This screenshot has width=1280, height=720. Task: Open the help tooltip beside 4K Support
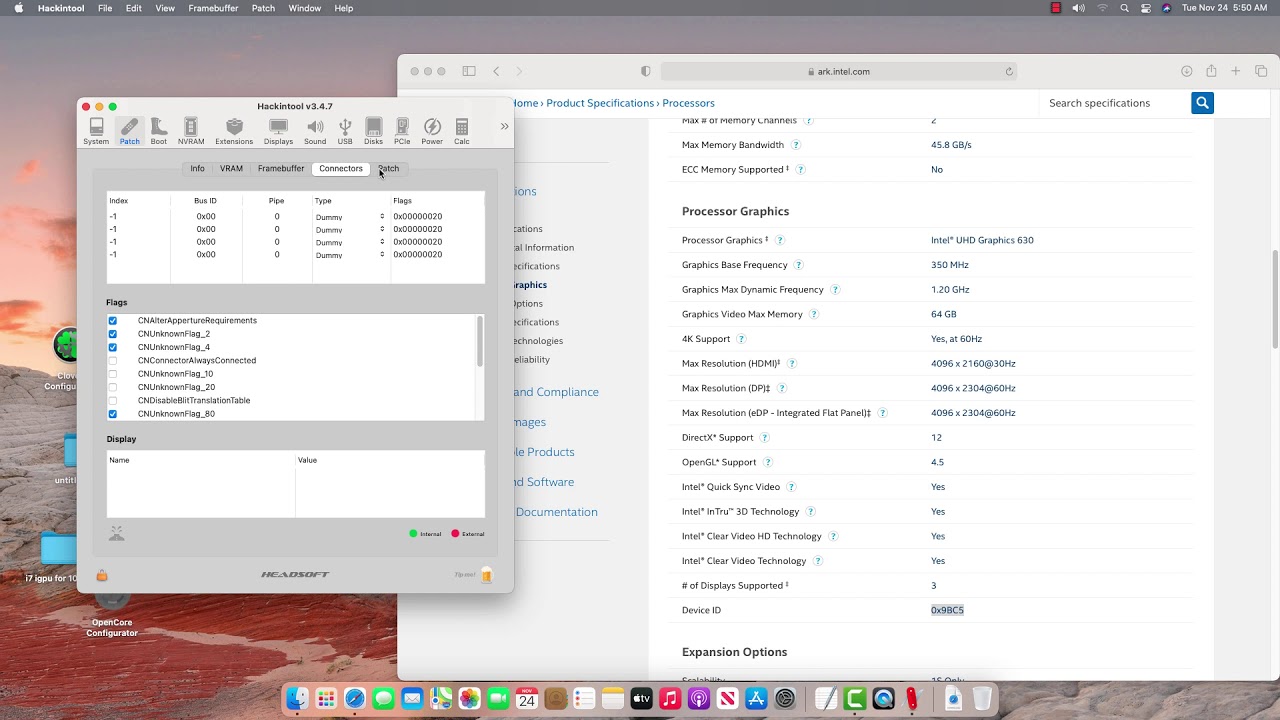click(740, 339)
